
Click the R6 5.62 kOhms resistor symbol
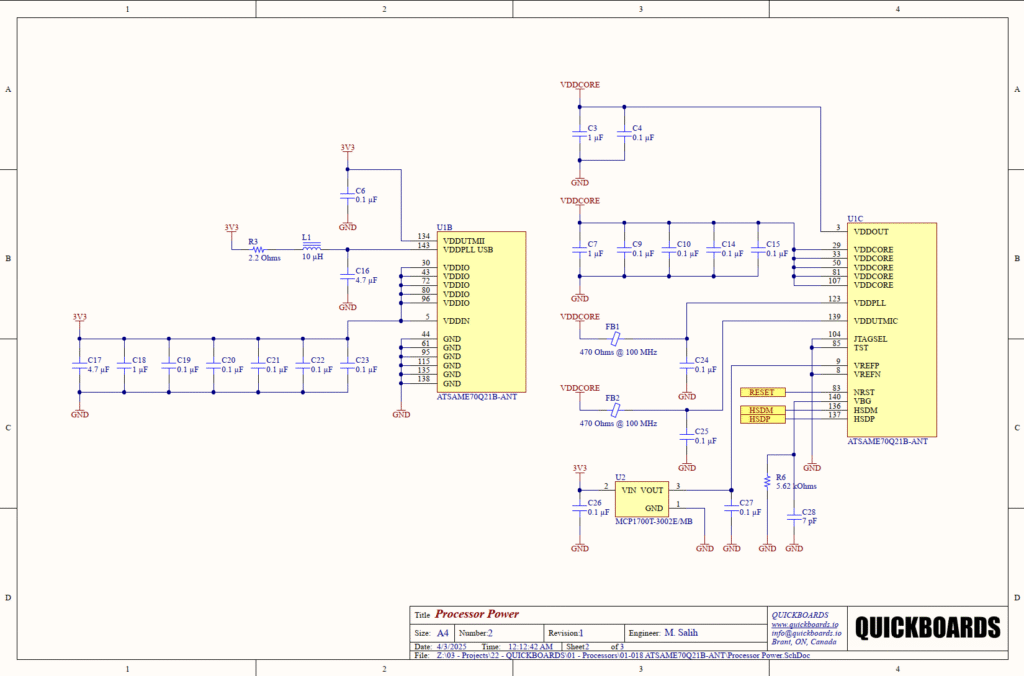(767, 480)
